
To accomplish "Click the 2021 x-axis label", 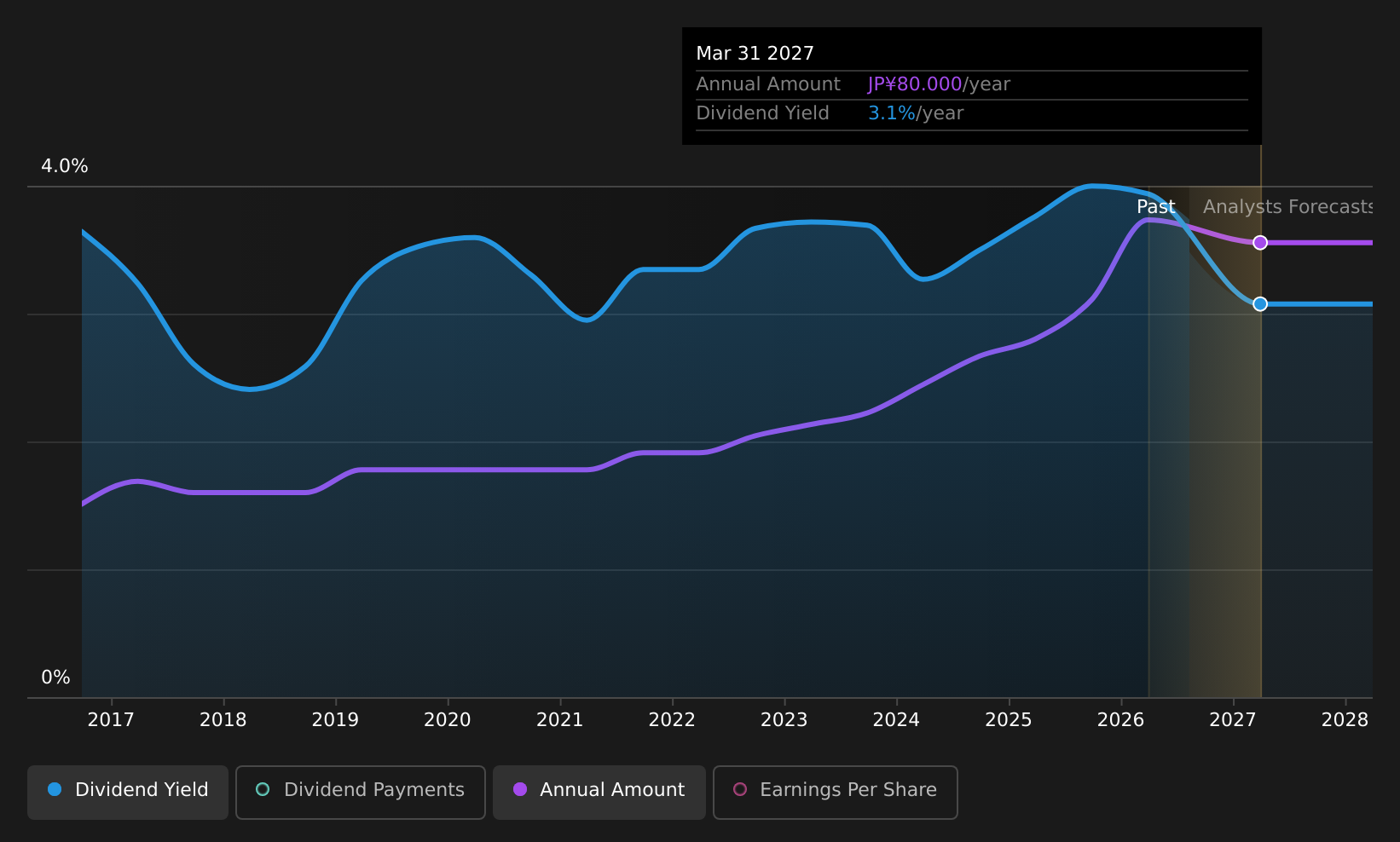I will (x=560, y=720).
